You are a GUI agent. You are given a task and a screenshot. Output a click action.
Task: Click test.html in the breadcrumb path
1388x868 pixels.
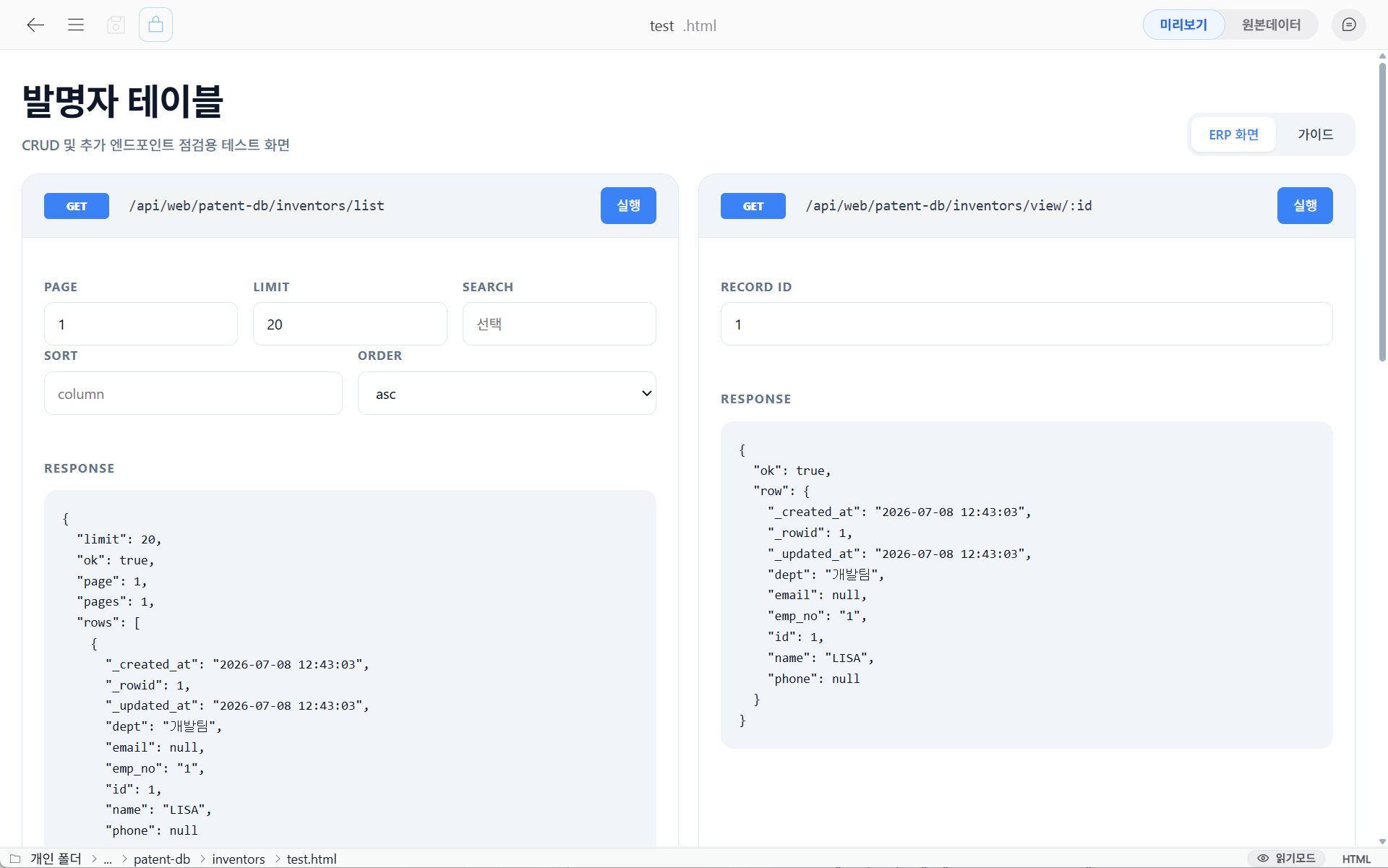pos(312,859)
